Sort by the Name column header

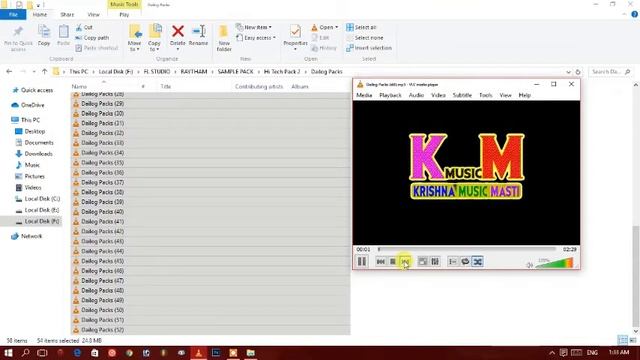pyautogui.click(x=79, y=87)
